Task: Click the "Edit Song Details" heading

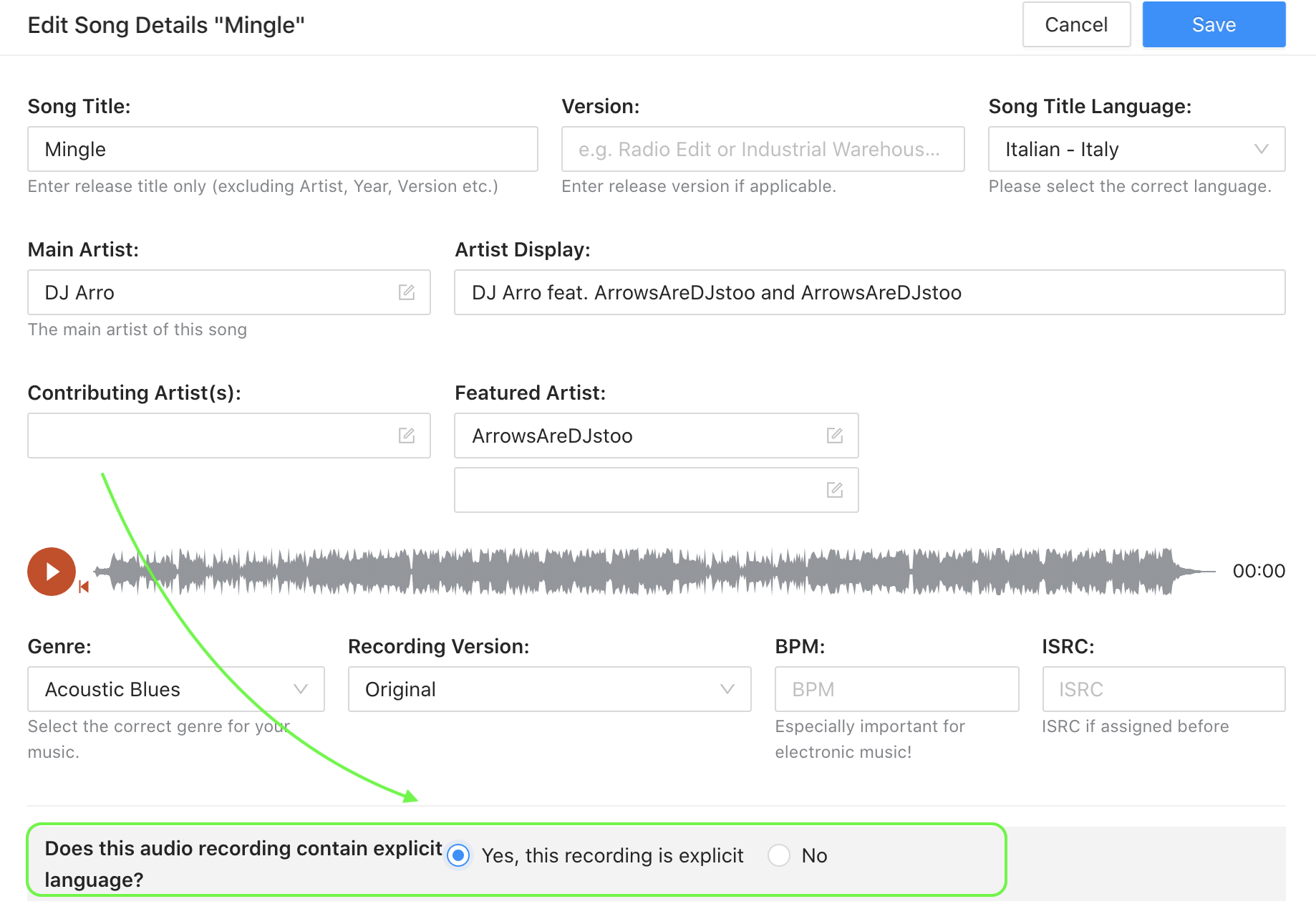Action: coord(166,25)
